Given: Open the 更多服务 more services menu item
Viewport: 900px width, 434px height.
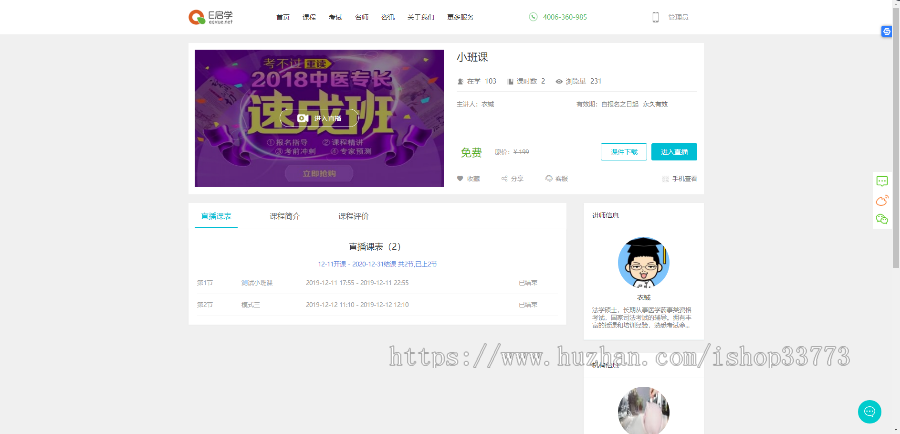Looking at the screenshot, I should click(x=460, y=17).
